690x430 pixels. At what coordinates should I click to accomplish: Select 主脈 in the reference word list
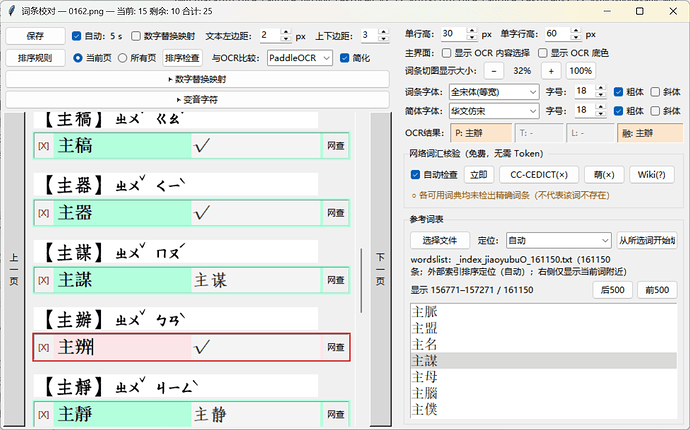543,312
